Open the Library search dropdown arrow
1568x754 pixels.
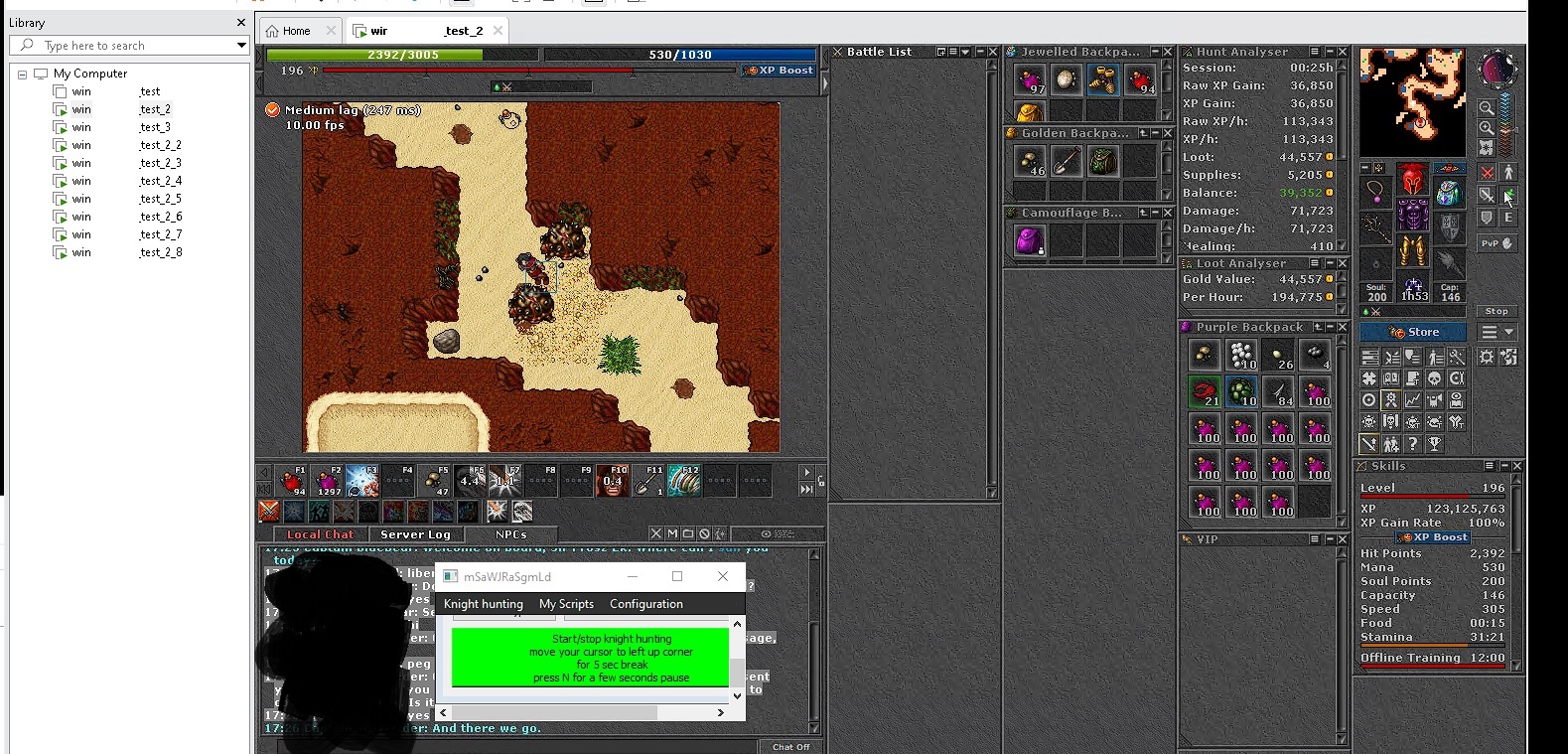point(241,46)
